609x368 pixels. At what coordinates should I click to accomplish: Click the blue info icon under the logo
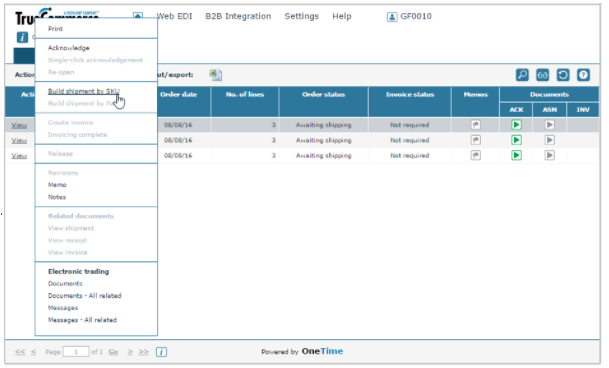pos(22,37)
